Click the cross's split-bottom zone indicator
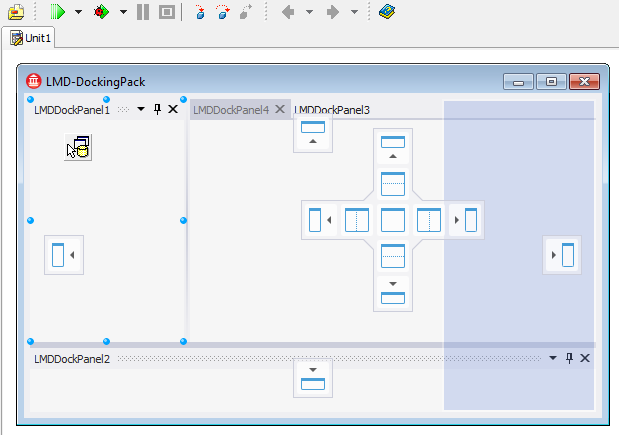Image resolution: width=619 pixels, height=435 pixels. [x=393, y=256]
